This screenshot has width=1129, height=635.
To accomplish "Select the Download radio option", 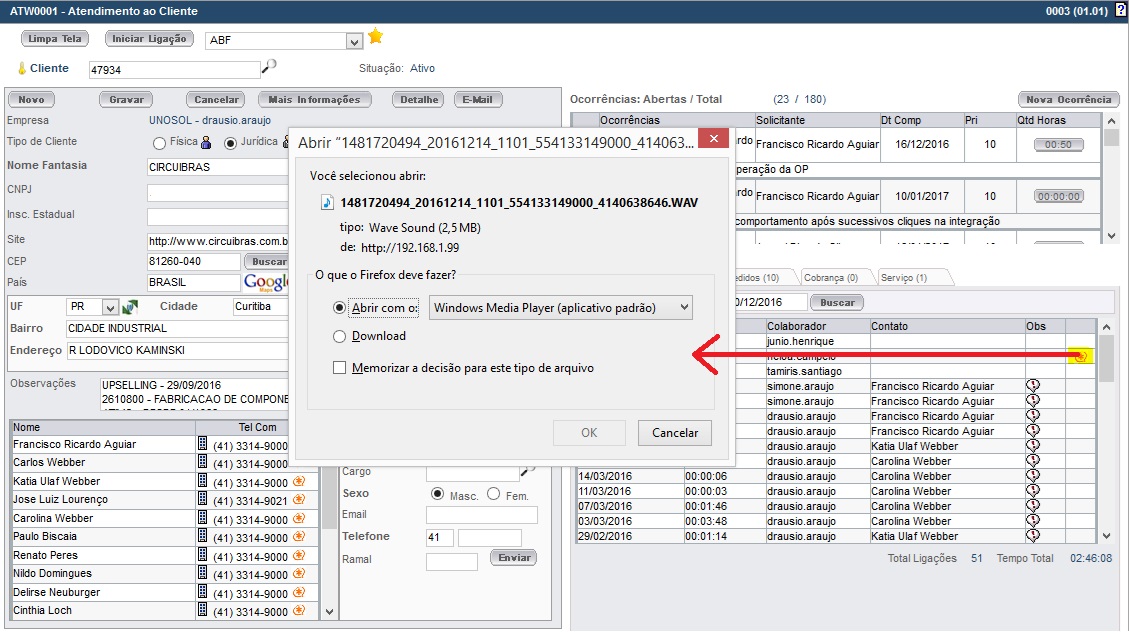I will [x=340, y=337].
